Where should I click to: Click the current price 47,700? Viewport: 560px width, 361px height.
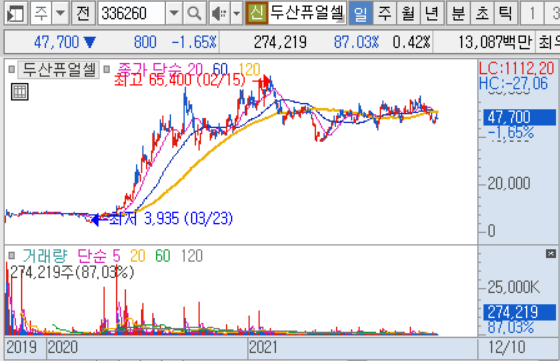56,42
